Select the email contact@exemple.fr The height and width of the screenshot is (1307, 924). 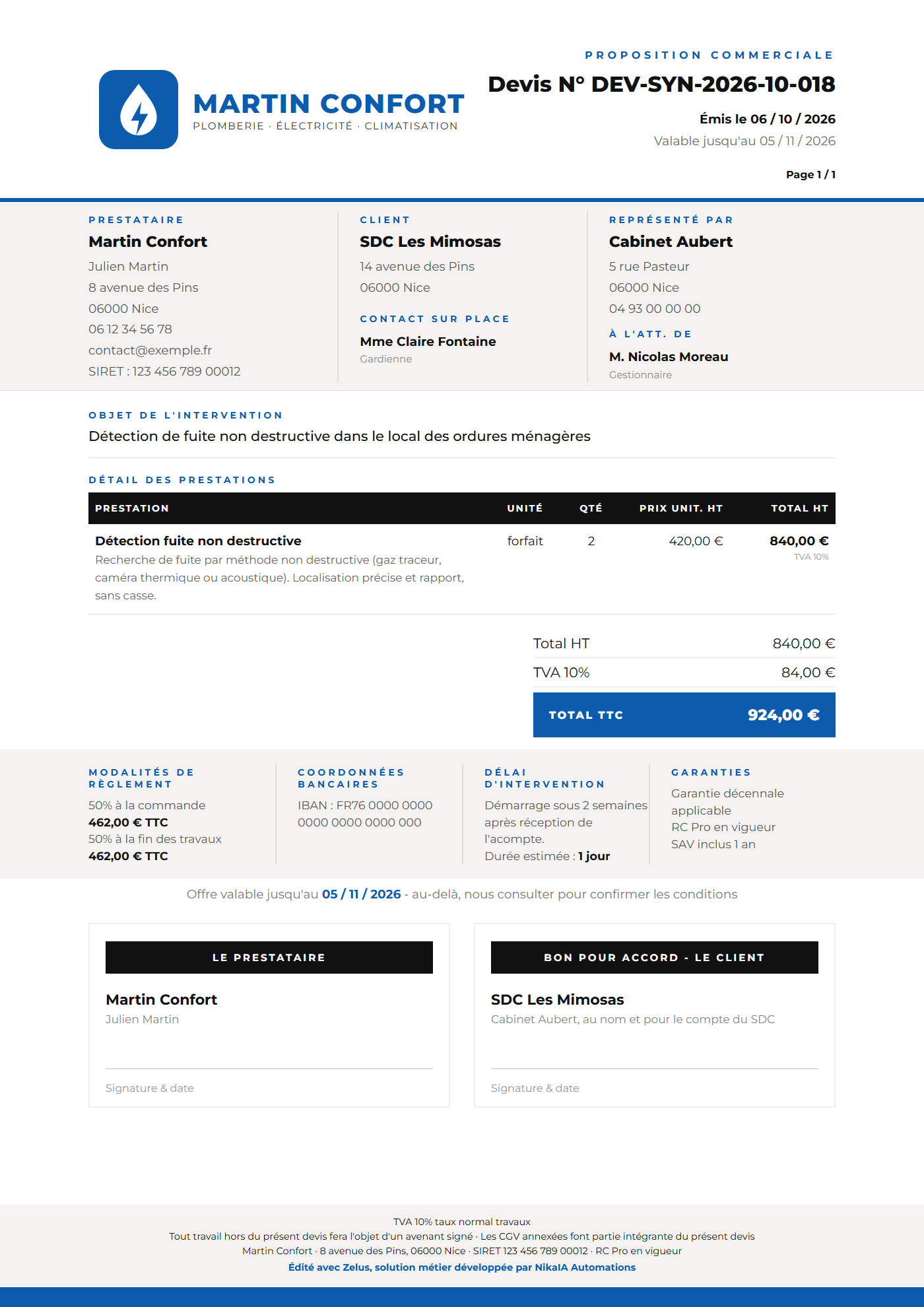click(x=150, y=351)
